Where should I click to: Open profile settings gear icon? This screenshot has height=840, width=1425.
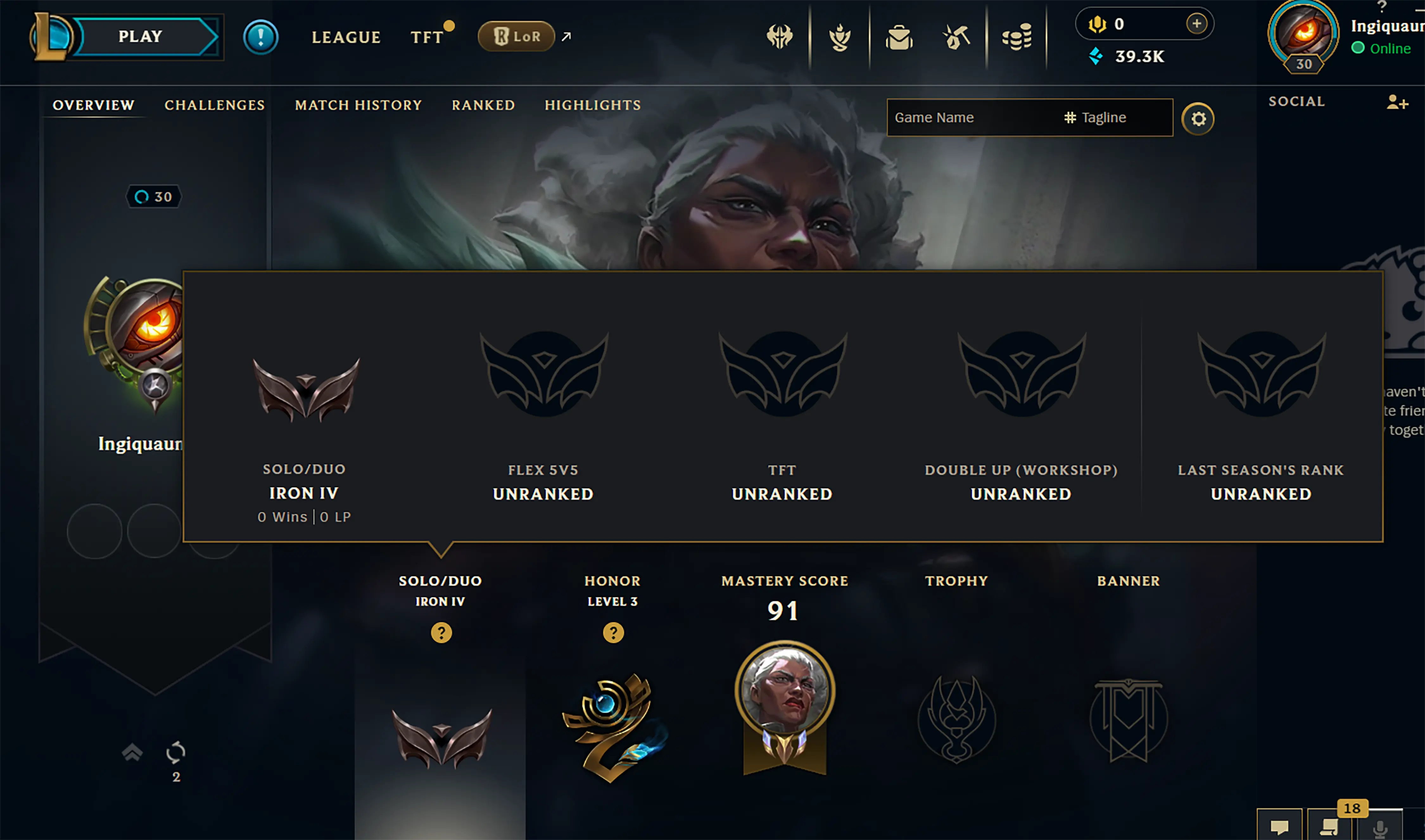(x=1197, y=118)
